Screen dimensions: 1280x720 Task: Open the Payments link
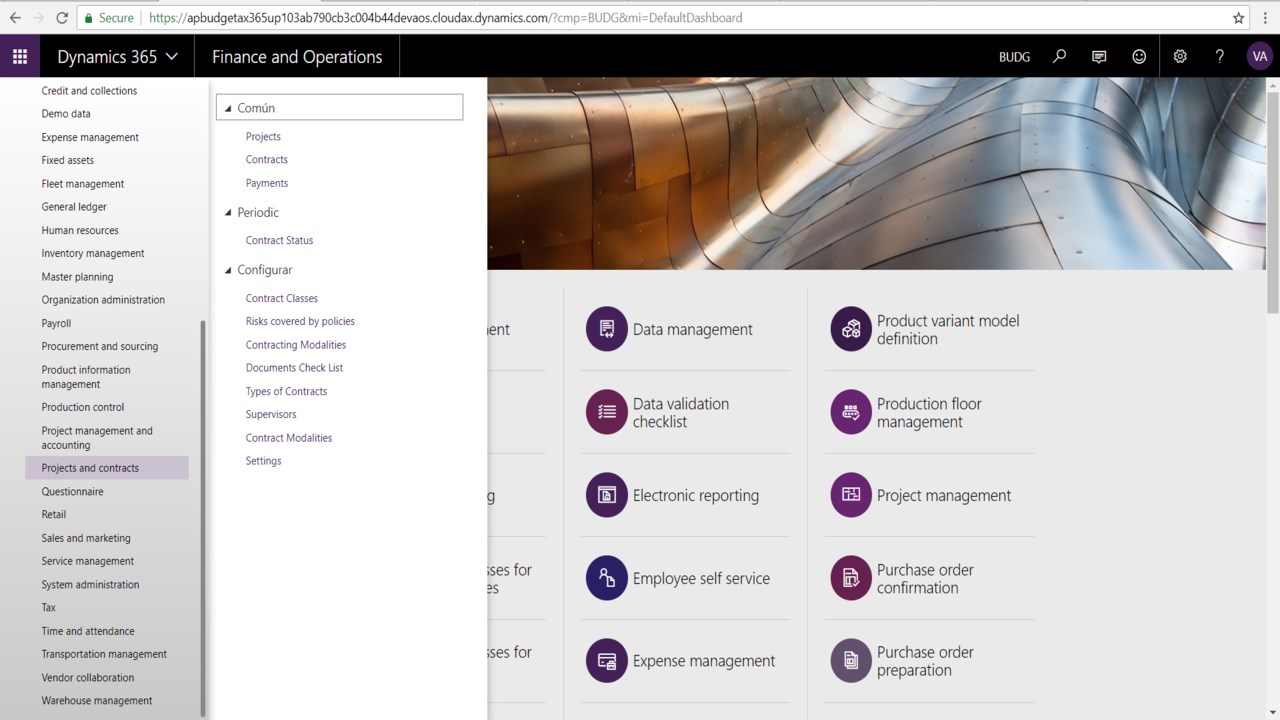(x=267, y=183)
